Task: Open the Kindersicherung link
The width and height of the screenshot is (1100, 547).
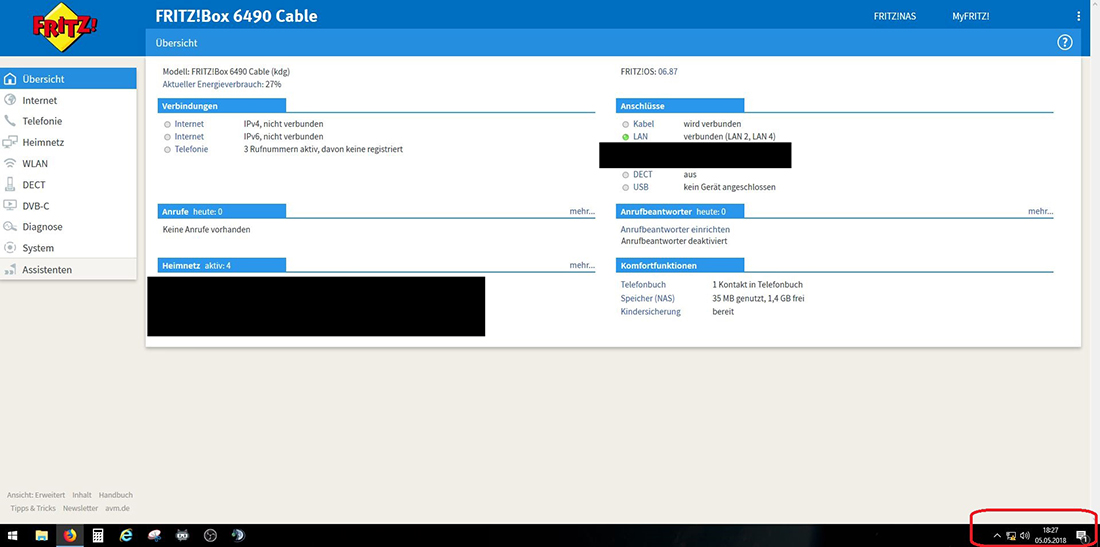Action: pyautogui.click(x=651, y=311)
